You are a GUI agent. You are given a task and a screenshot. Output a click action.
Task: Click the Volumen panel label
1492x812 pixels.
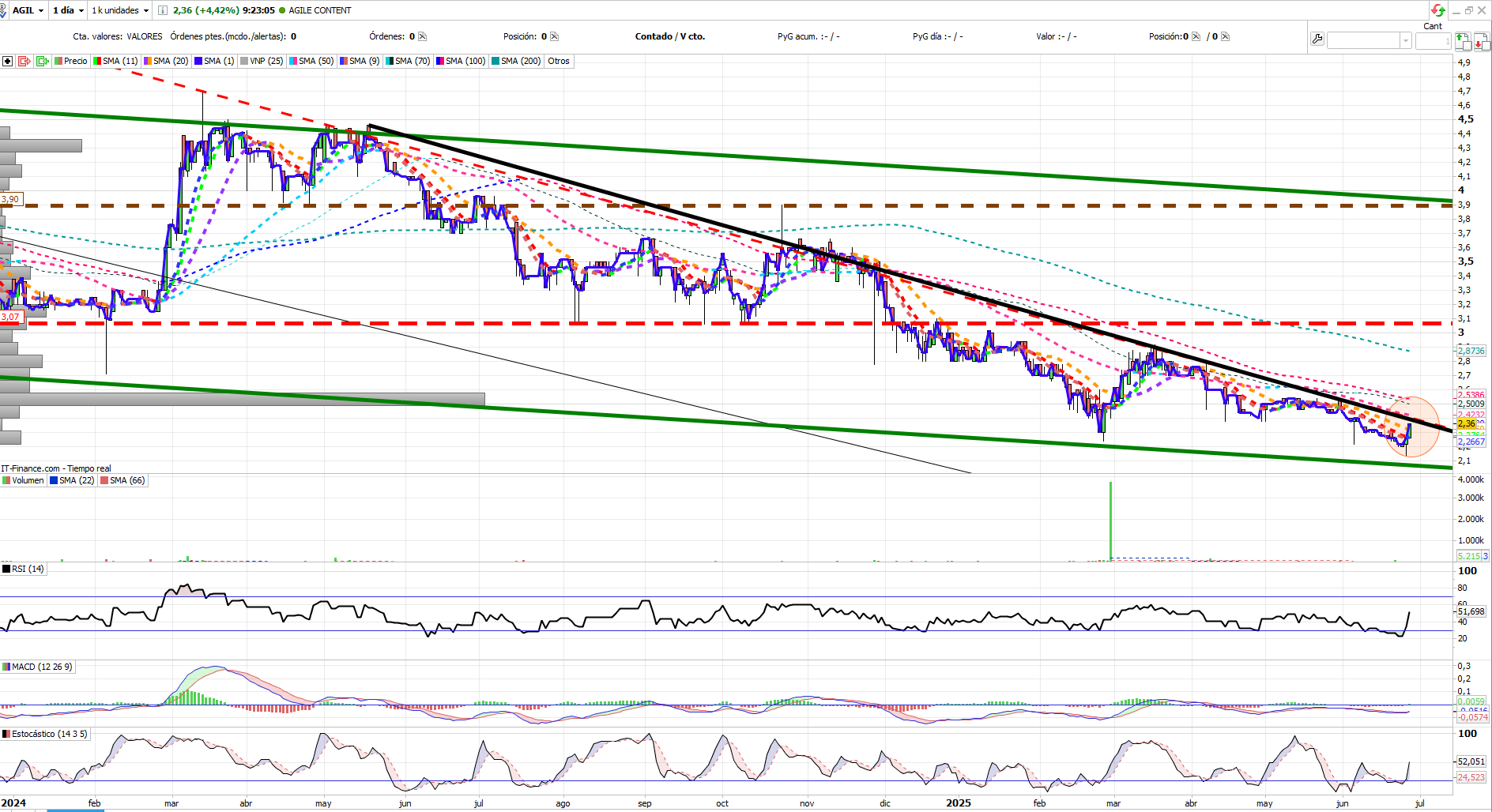24,480
